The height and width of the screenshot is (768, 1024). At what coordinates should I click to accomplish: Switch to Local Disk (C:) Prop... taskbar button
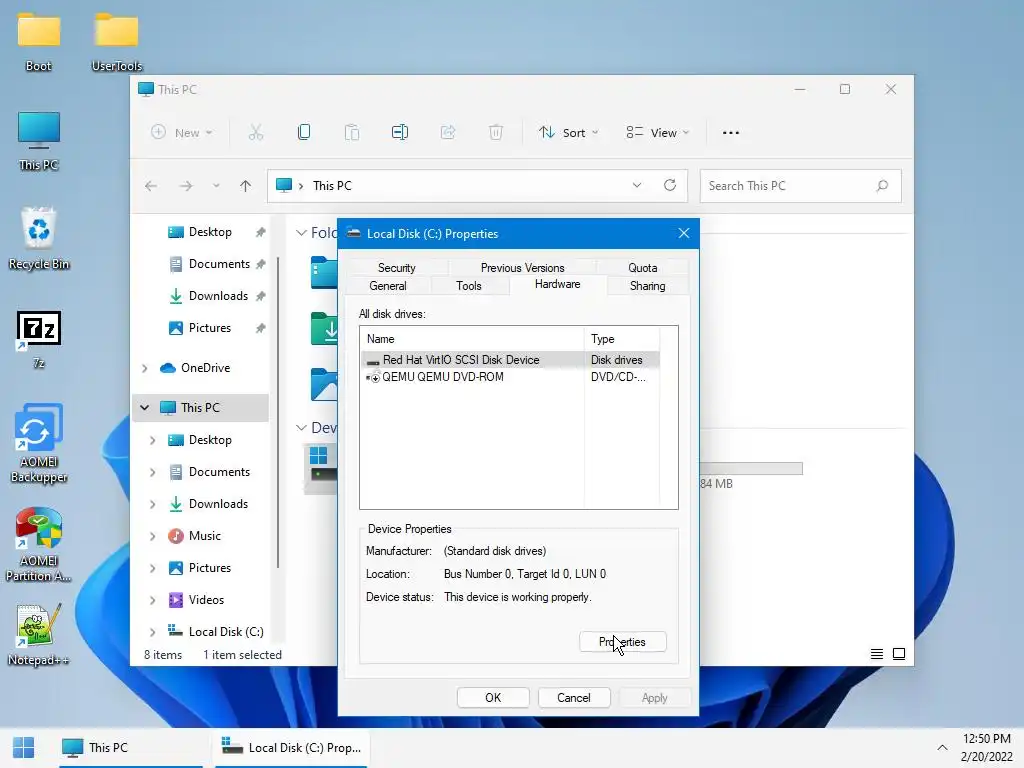click(291, 748)
